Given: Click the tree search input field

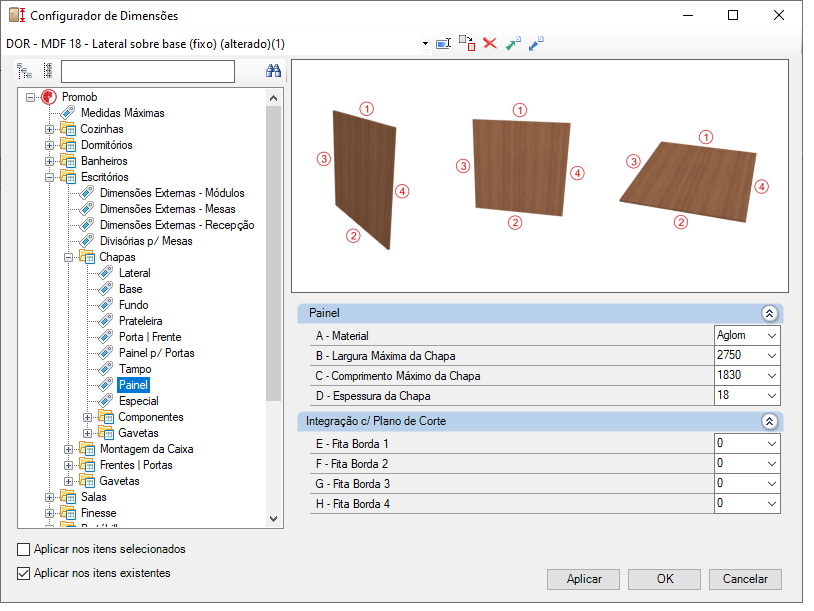Looking at the screenshot, I should pyautogui.click(x=148, y=72).
